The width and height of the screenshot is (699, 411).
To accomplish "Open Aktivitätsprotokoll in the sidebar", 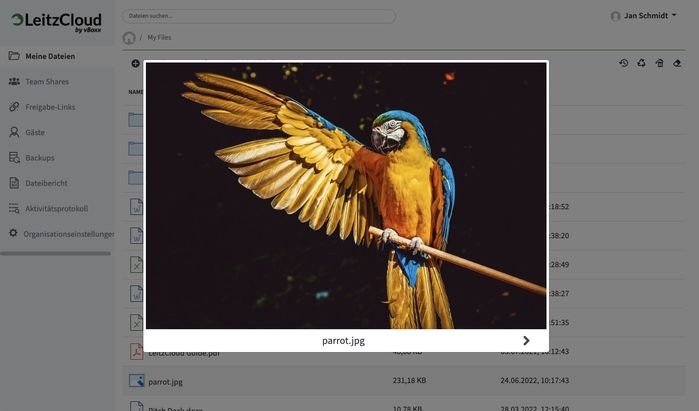I will [57, 209].
